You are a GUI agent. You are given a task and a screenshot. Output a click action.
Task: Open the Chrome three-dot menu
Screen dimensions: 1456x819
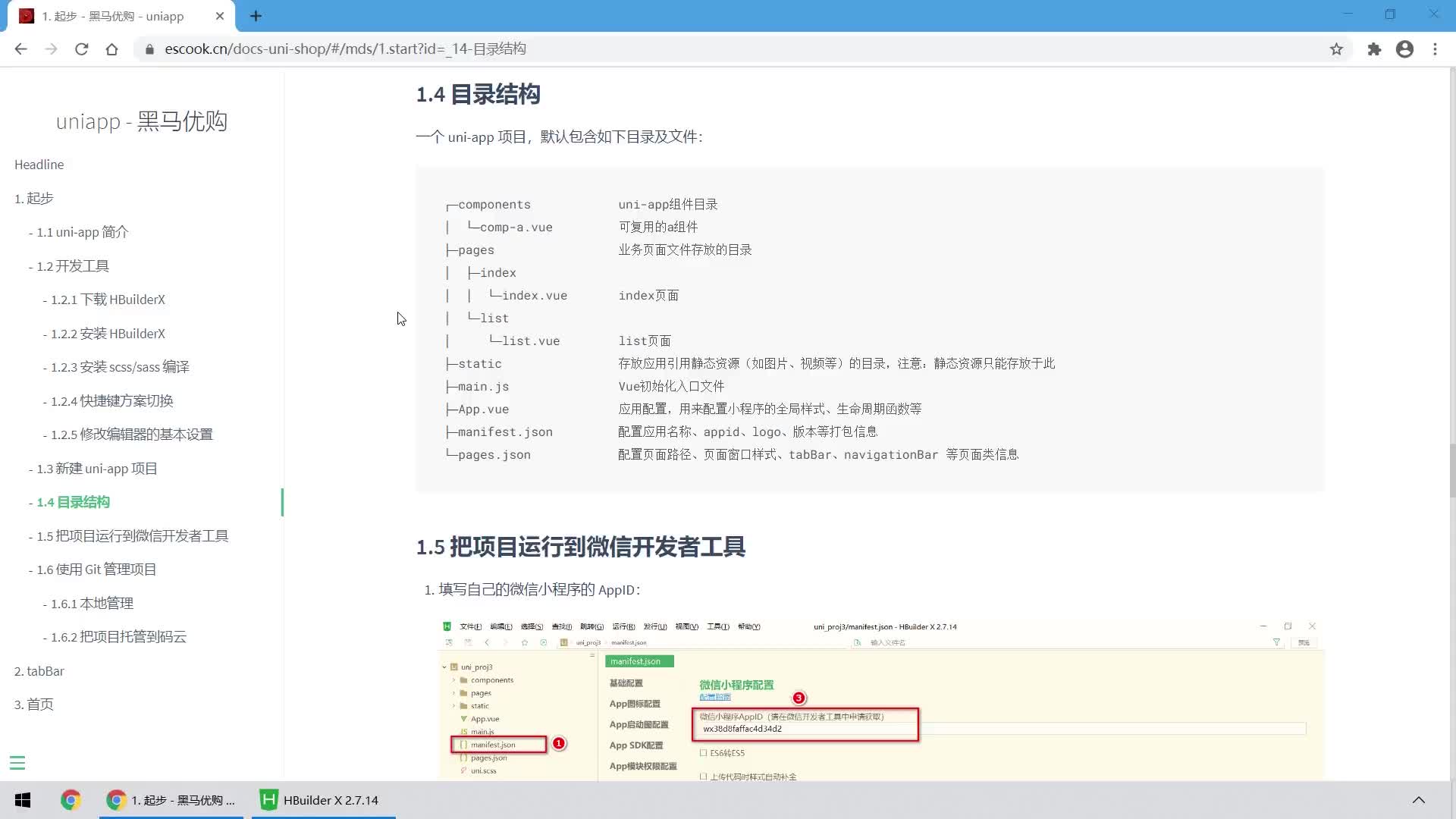pos(1435,49)
